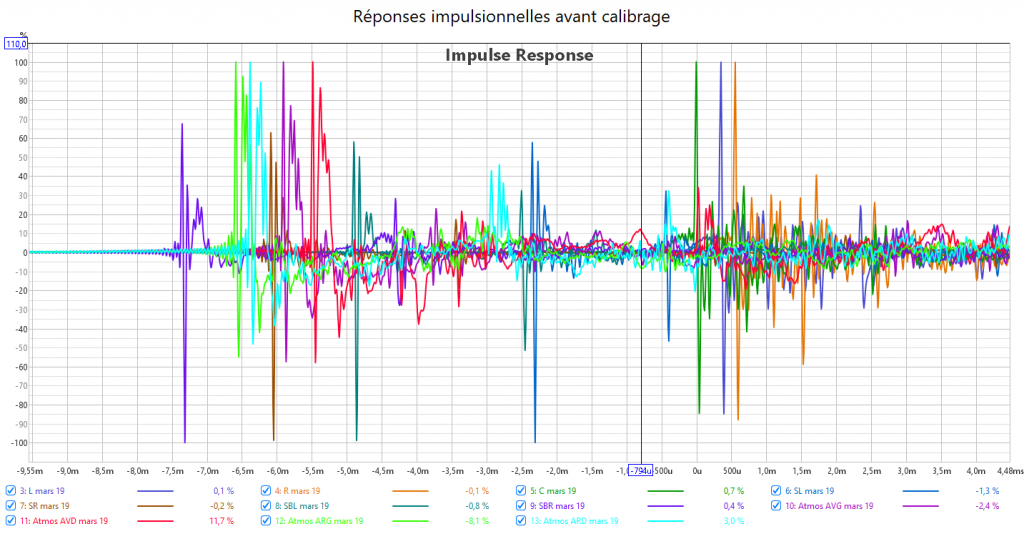Viewport: 1024px width, 544px height.
Task: Click the purple line swatch for L trace
Action: pyautogui.click(x=155, y=491)
